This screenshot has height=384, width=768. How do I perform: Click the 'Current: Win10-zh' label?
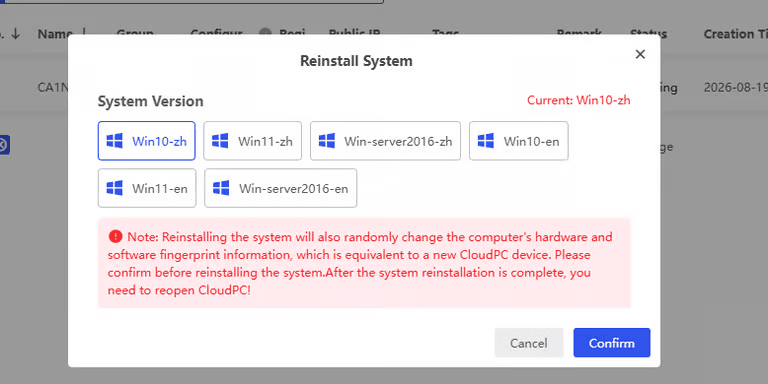pyautogui.click(x=578, y=100)
